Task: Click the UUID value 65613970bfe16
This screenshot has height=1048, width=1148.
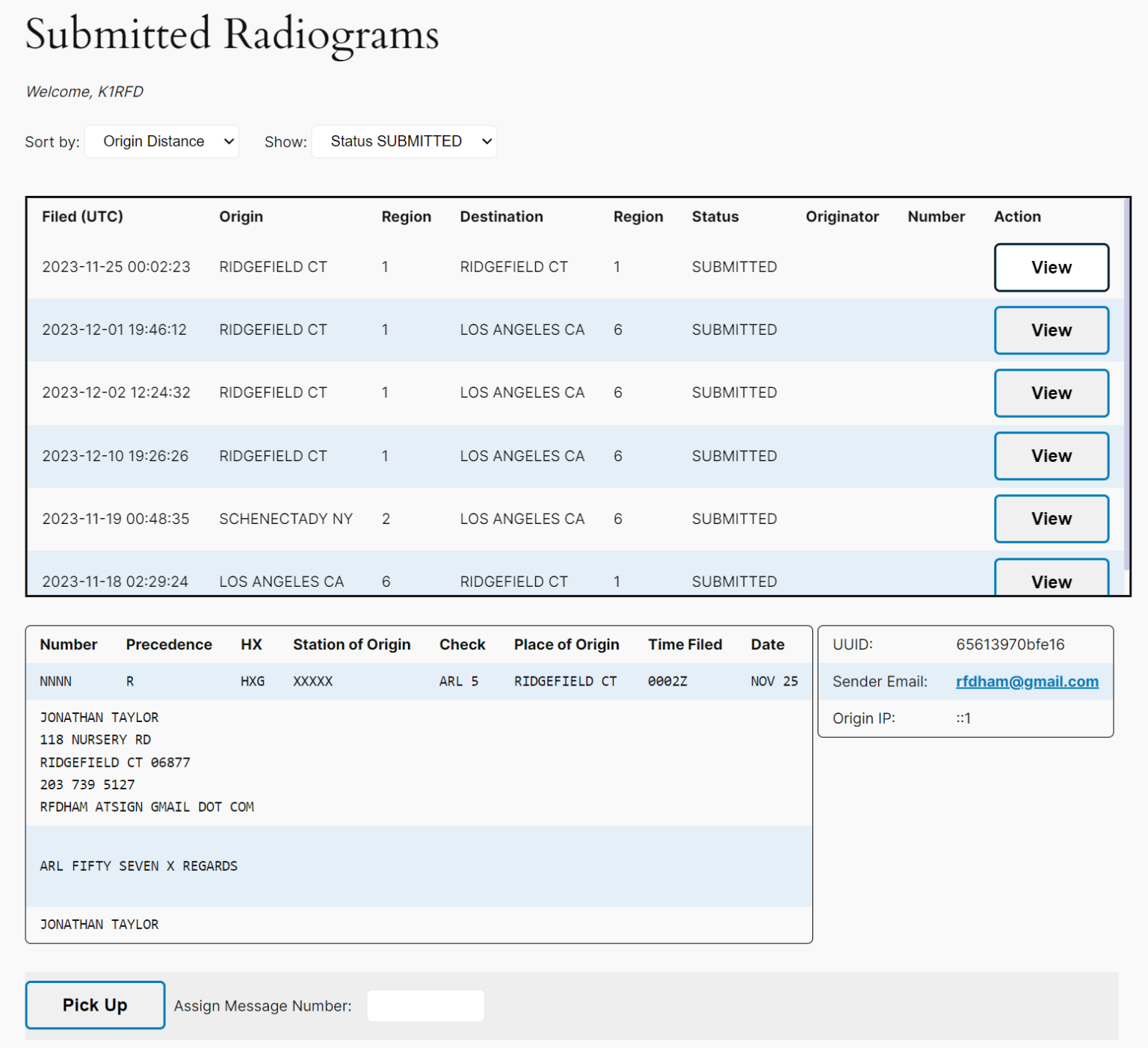Action: click(x=1010, y=644)
